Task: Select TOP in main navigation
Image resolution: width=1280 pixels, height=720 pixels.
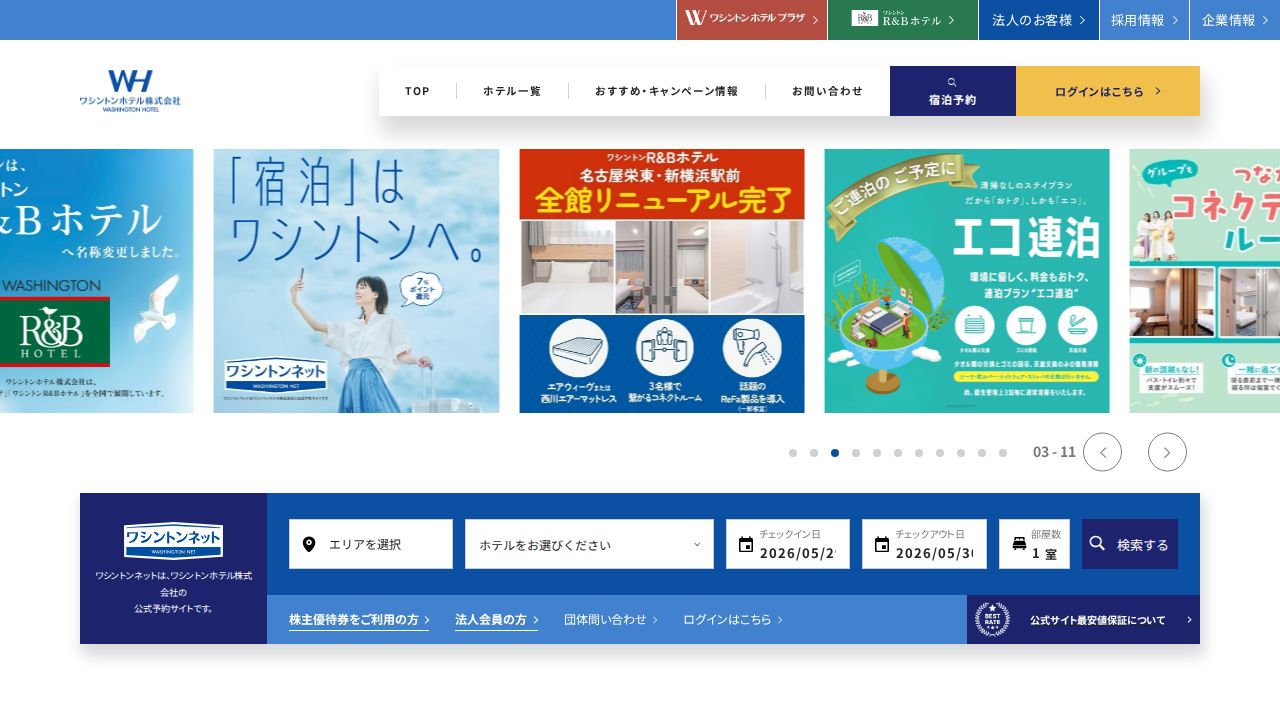Action: 417,91
